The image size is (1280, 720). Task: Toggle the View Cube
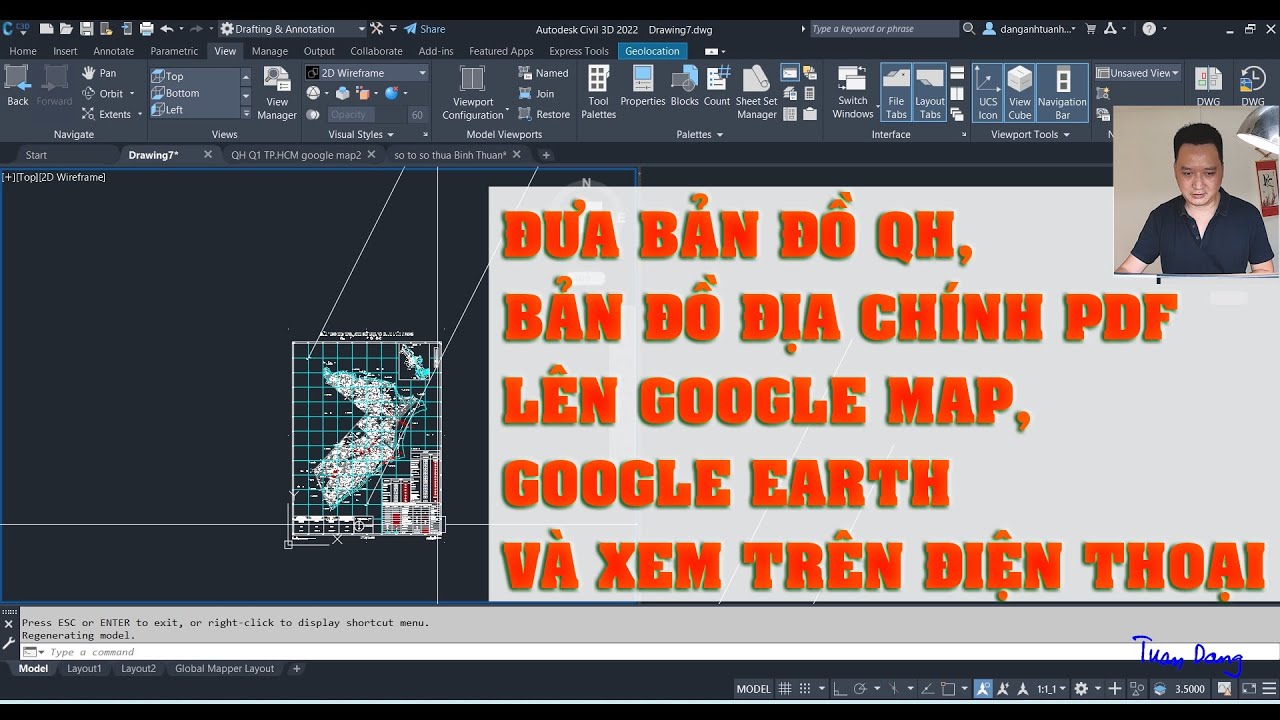(1020, 93)
